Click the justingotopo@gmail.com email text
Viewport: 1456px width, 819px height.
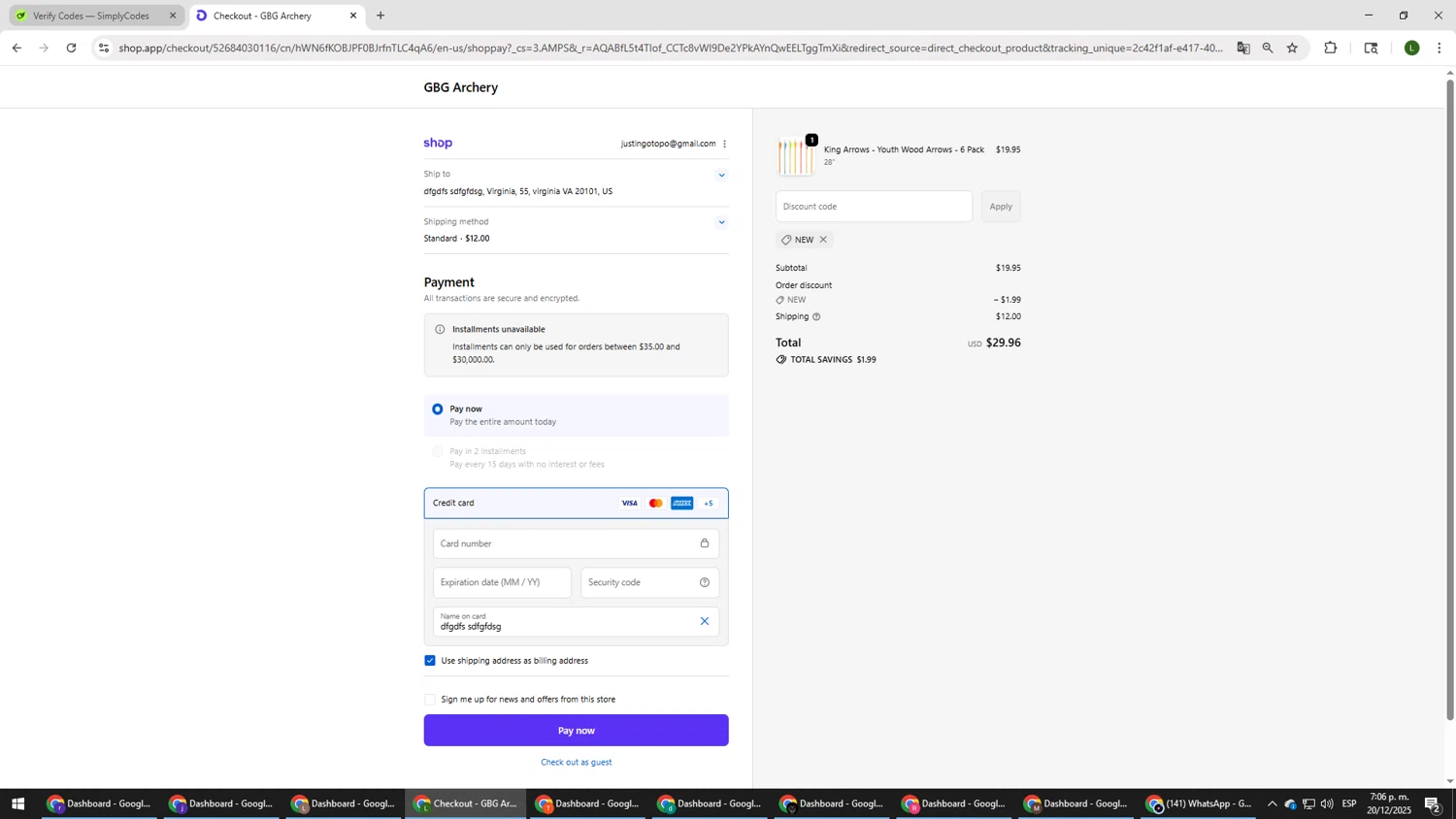point(668,144)
